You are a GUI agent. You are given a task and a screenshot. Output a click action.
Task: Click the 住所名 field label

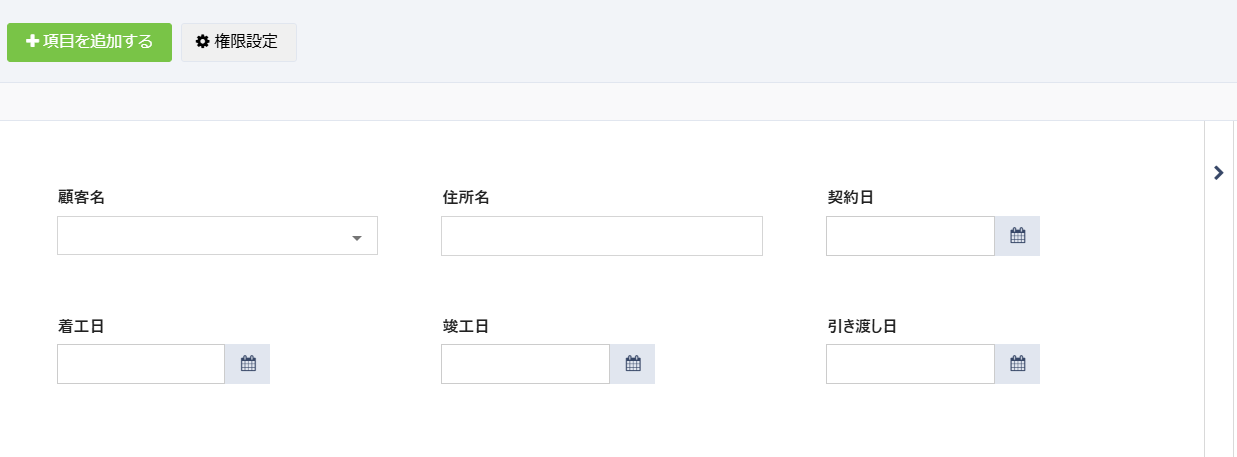coord(465,197)
